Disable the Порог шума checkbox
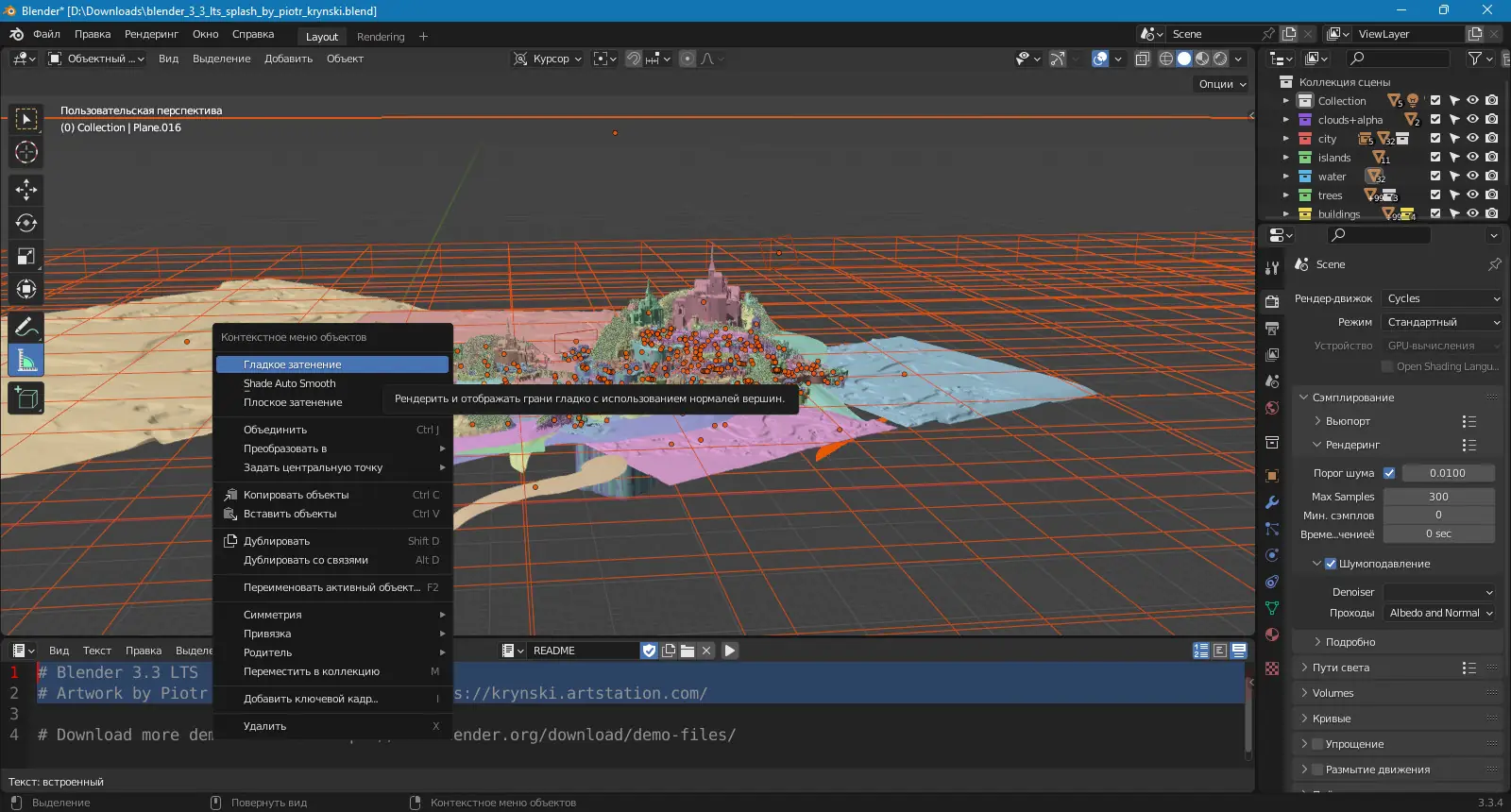Viewport: 1511px width, 812px height. (1389, 473)
